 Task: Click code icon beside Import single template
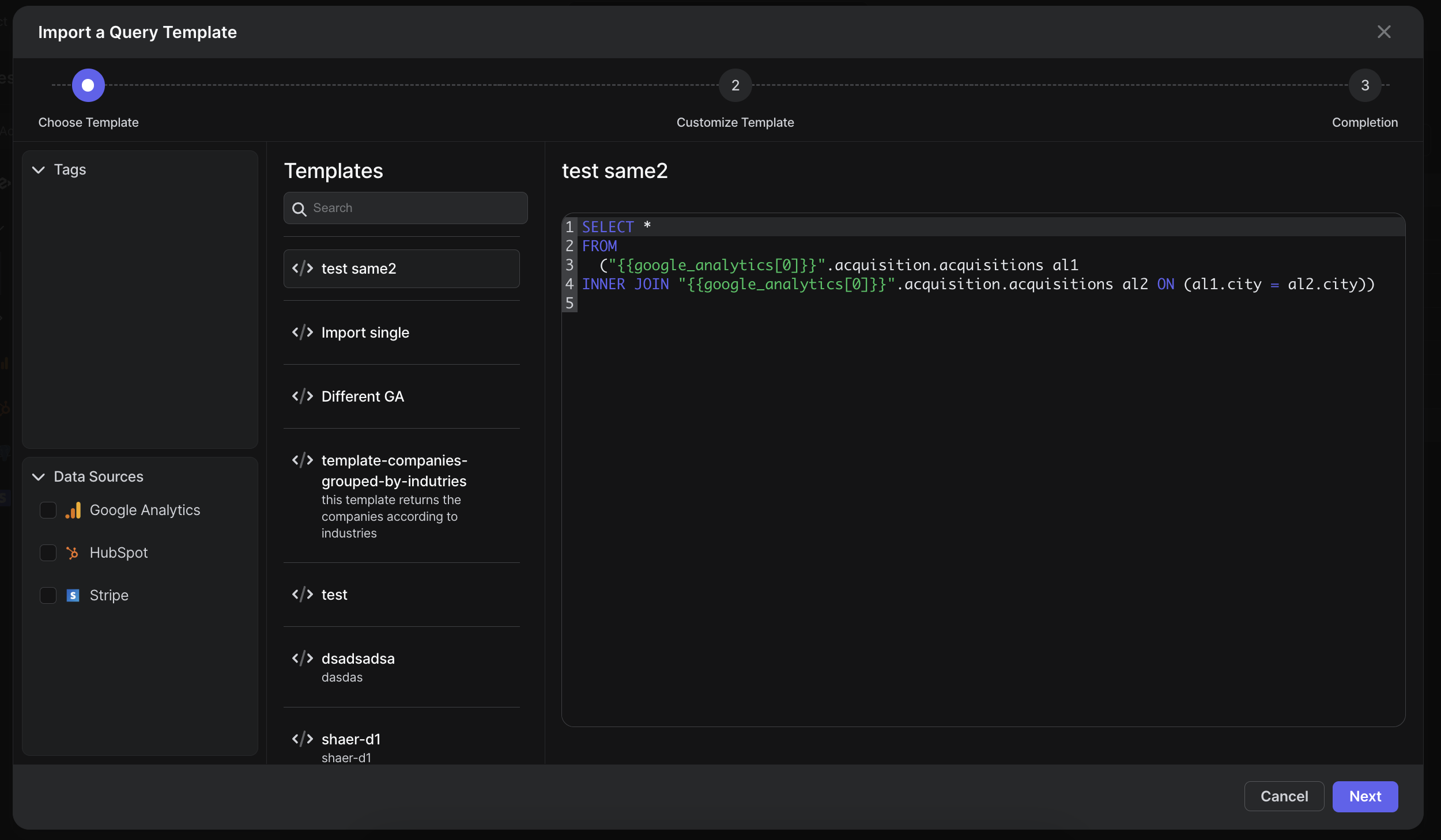[x=303, y=332]
